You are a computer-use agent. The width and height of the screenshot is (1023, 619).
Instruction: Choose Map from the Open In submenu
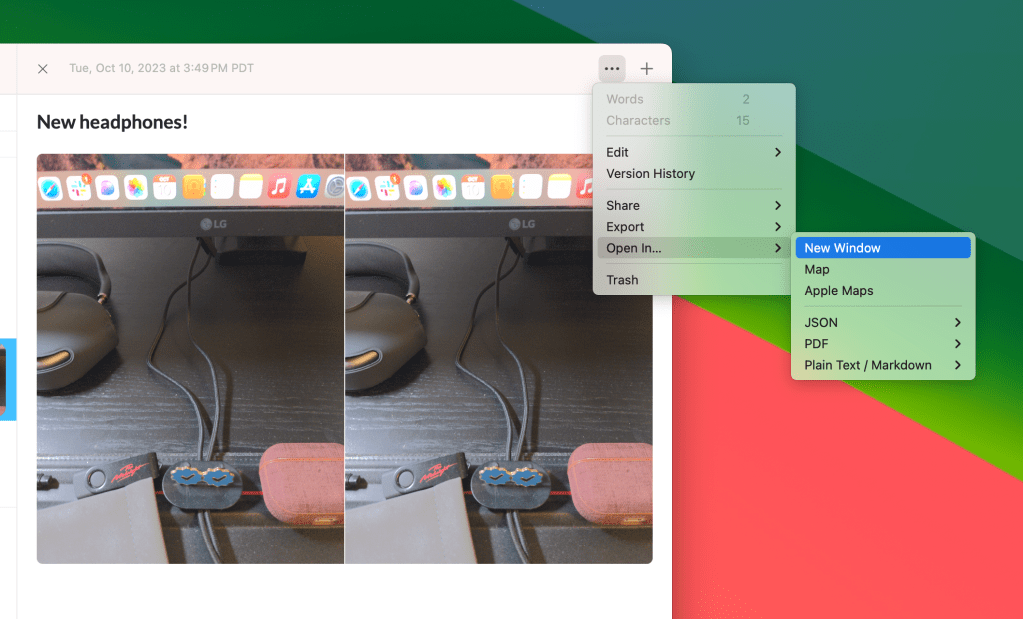[x=817, y=270]
